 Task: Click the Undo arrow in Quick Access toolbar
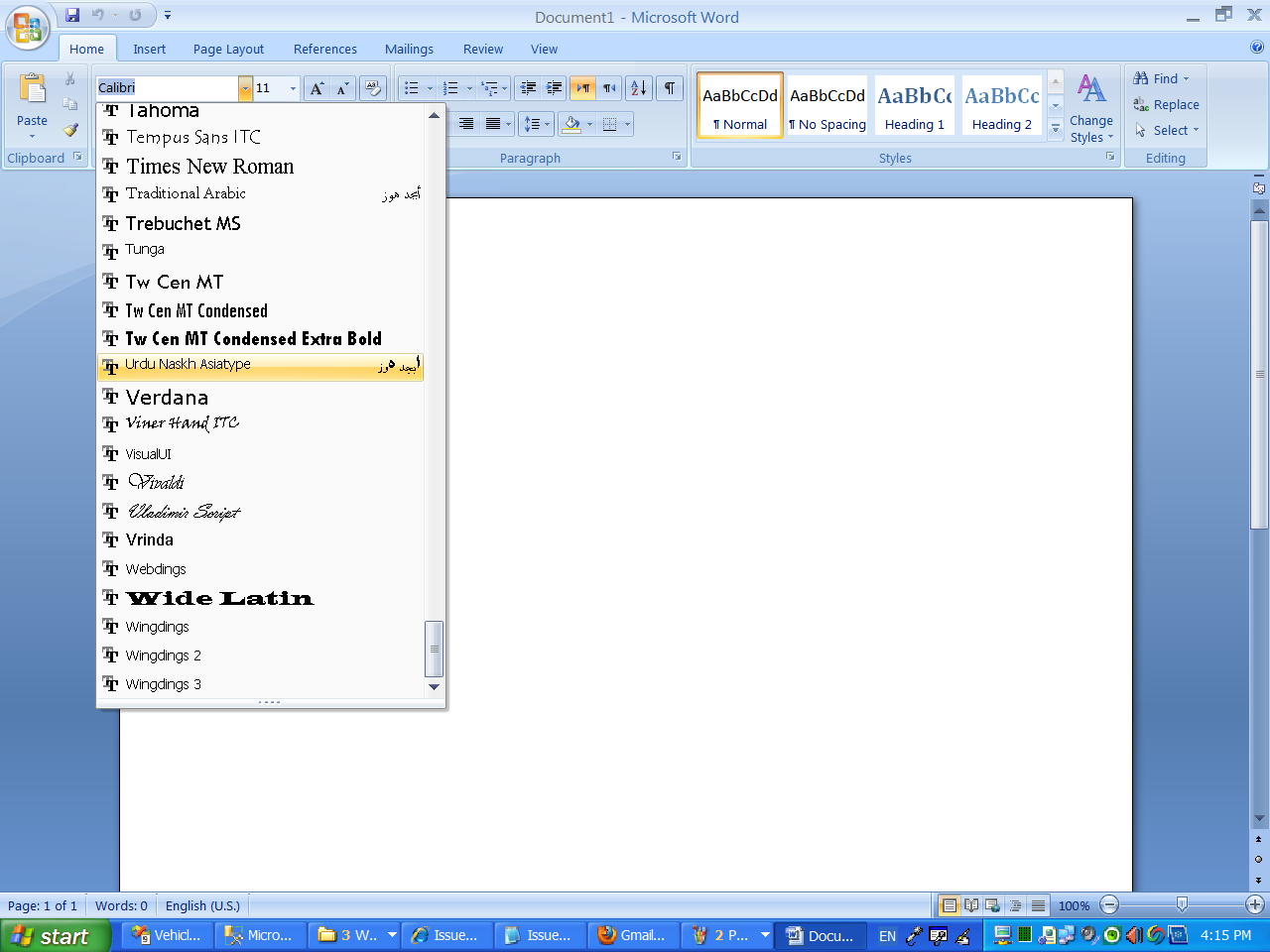pyautogui.click(x=98, y=15)
